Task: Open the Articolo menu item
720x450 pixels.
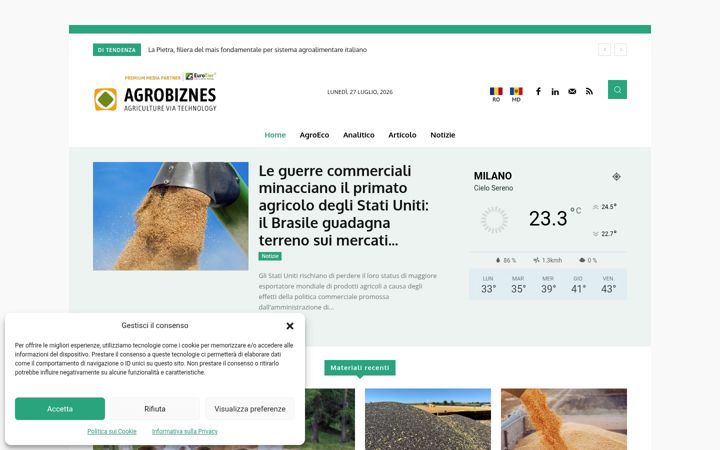Action: [402, 135]
